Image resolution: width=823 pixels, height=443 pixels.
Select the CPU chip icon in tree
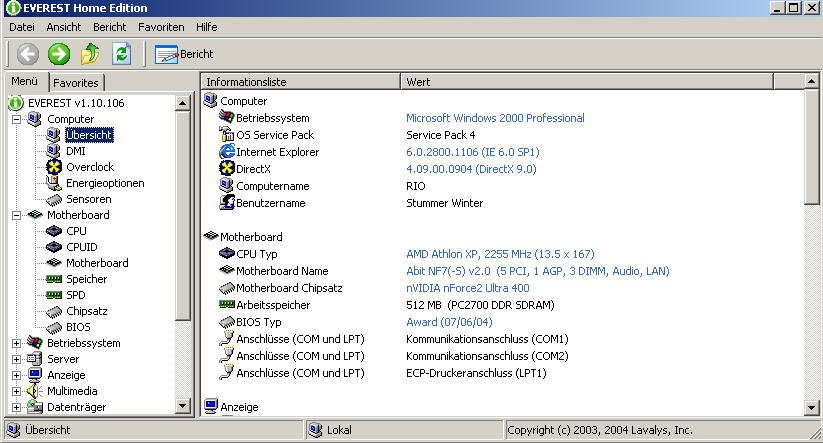54,231
